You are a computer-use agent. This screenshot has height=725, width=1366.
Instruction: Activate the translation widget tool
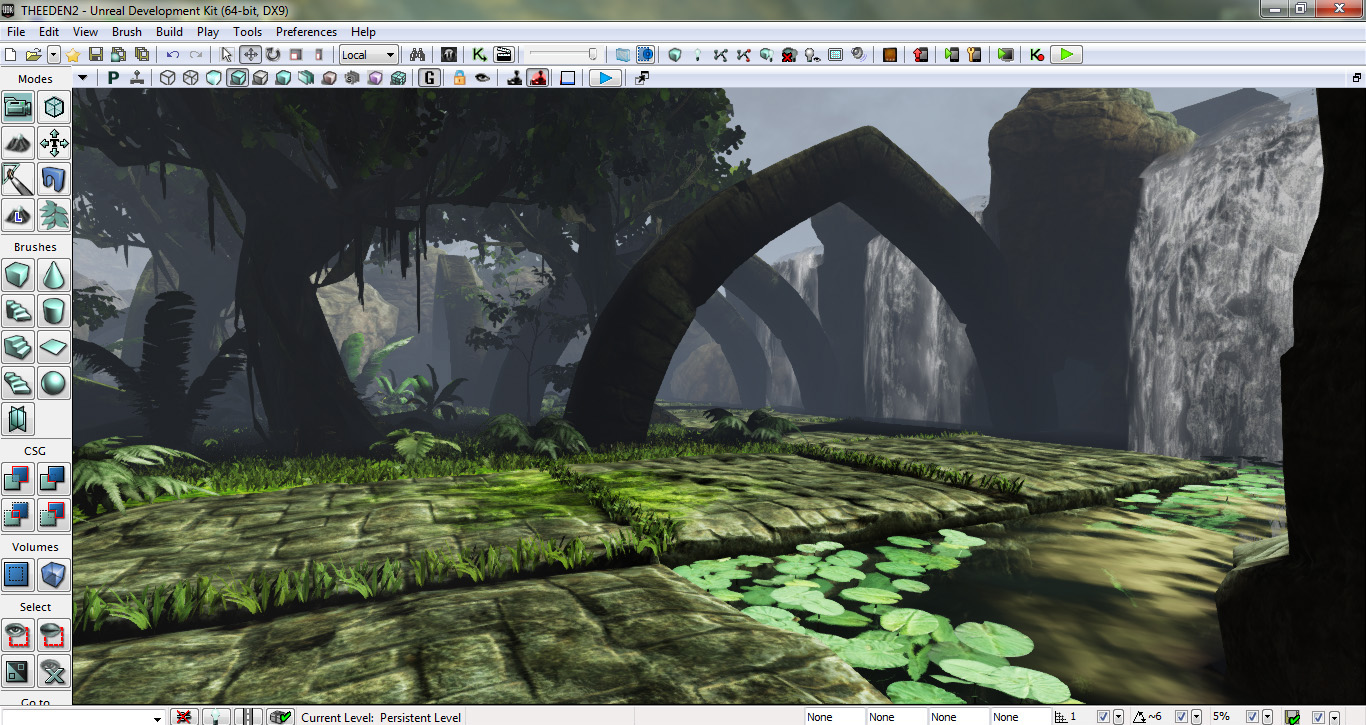coord(250,54)
